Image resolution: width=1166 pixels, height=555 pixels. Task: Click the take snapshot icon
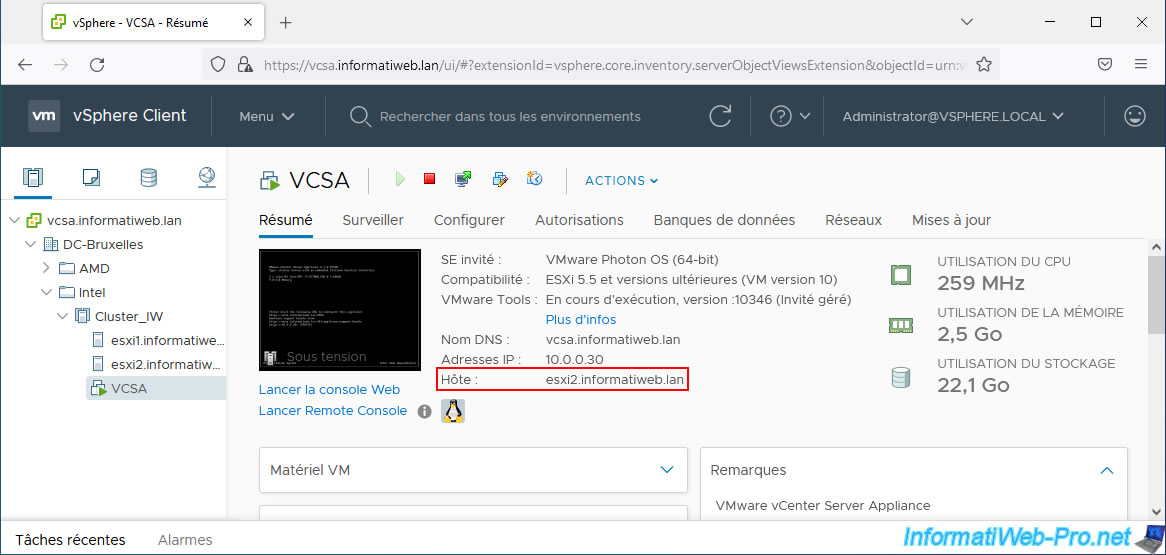(x=535, y=179)
